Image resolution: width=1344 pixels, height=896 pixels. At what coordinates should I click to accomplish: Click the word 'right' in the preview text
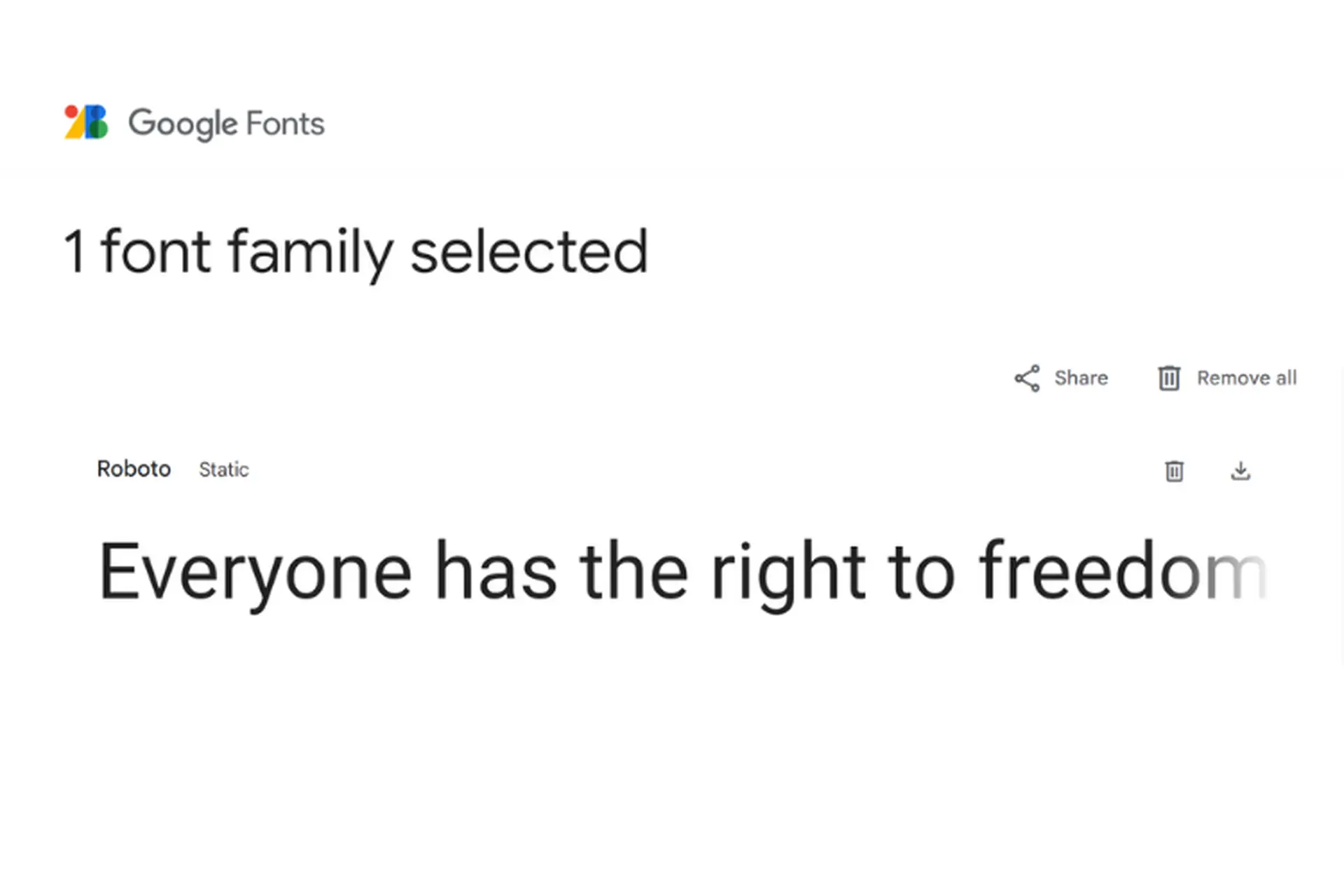[x=788, y=573]
